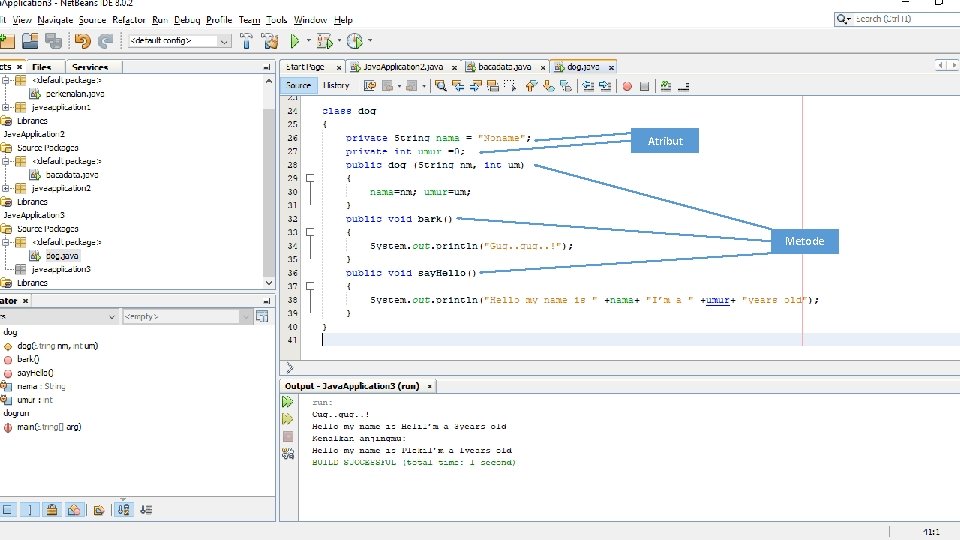Click the Debug Project icon
Viewport: 960px width, 540px height.
click(324, 41)
